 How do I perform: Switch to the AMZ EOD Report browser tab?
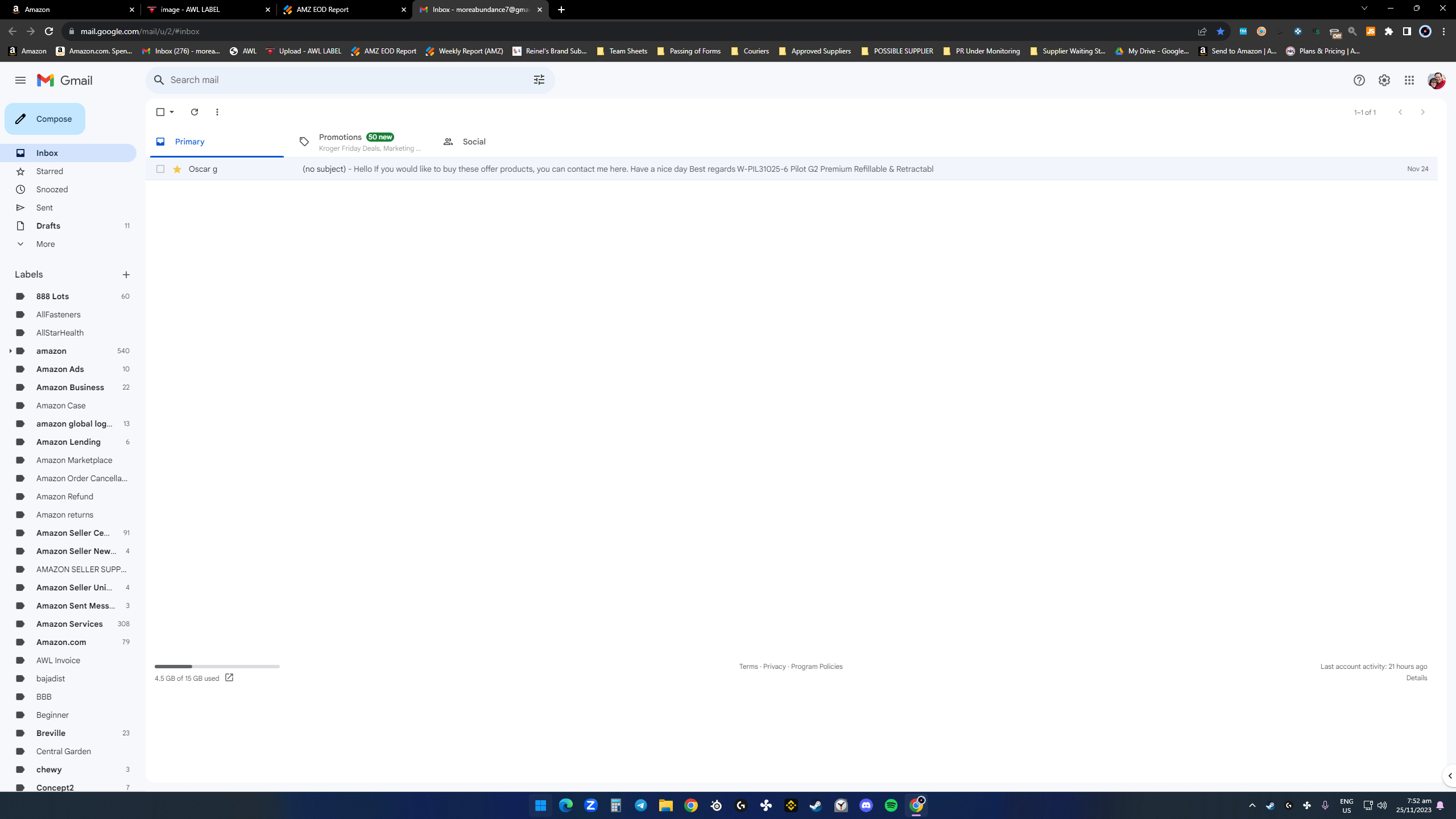pyautogui.click(x=344, y=10)
